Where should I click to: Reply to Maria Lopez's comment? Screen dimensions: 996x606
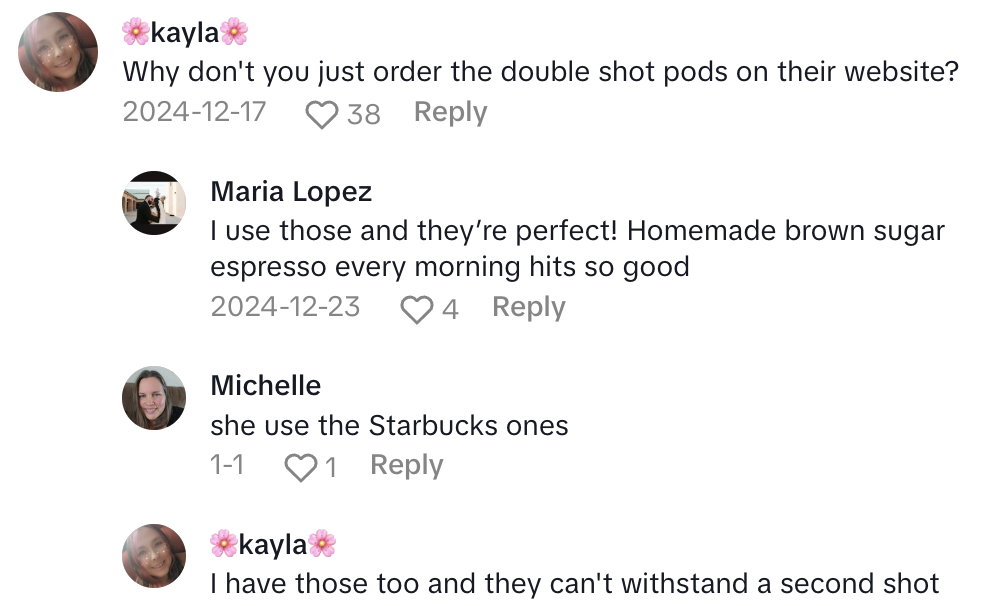[x=528, y=308]
